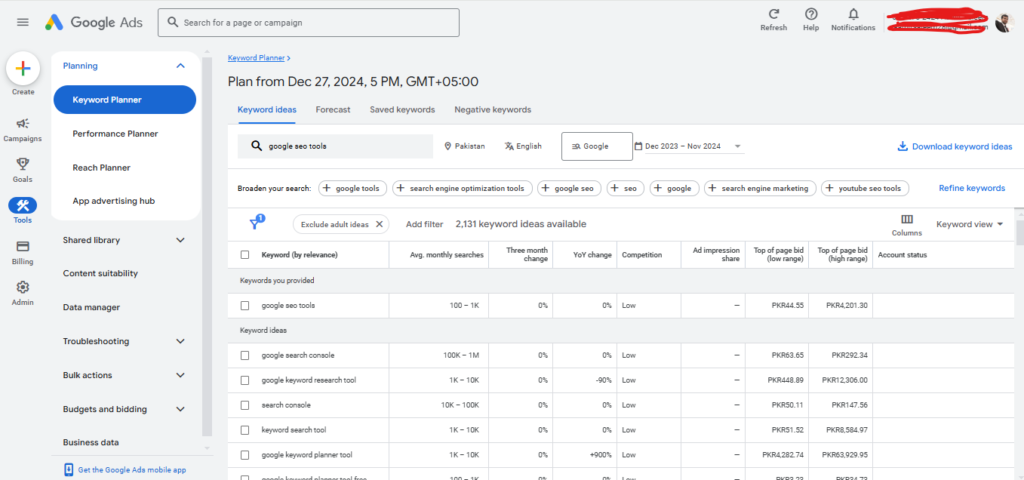
Task: Add 'google tools' to broaden search
Action: click(x=353, y=188)
